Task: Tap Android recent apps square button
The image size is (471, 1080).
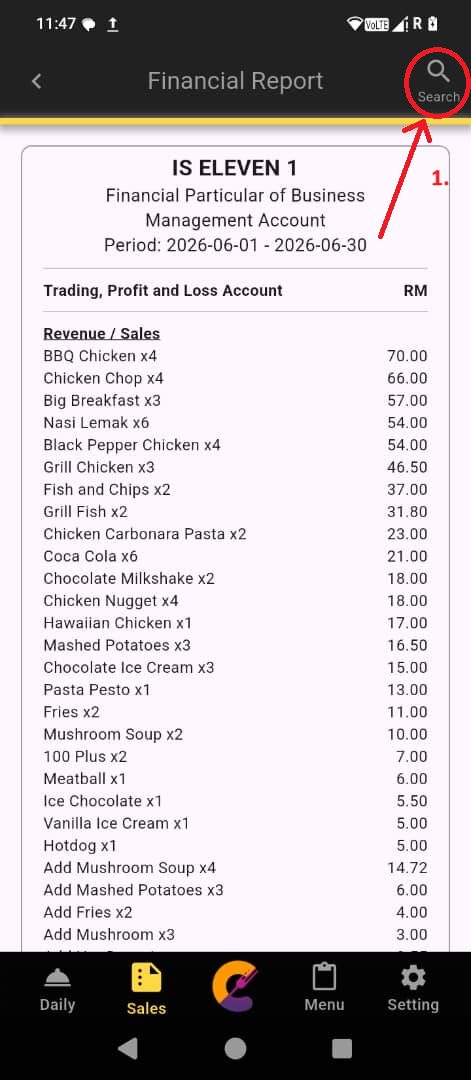Action: 342,1048
